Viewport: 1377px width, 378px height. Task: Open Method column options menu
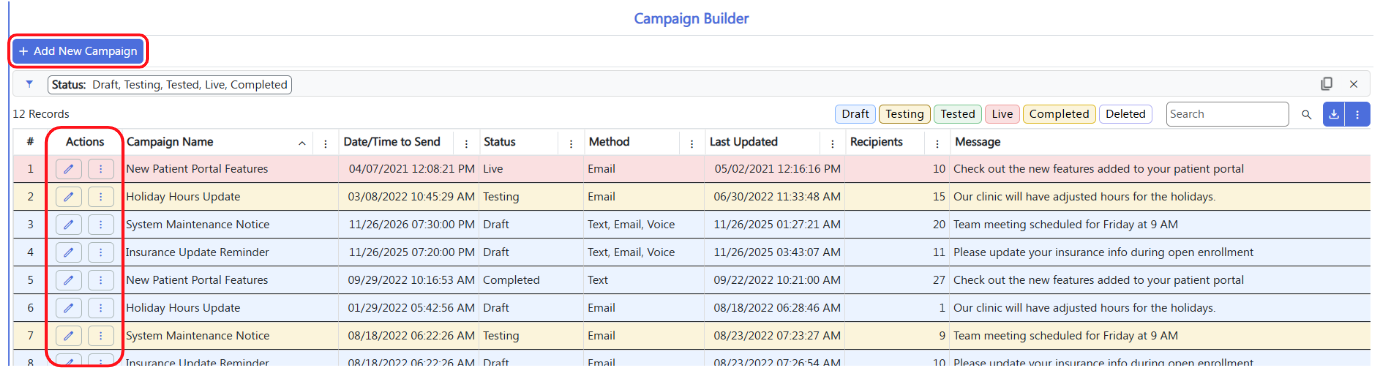click(x=692, y=143)
